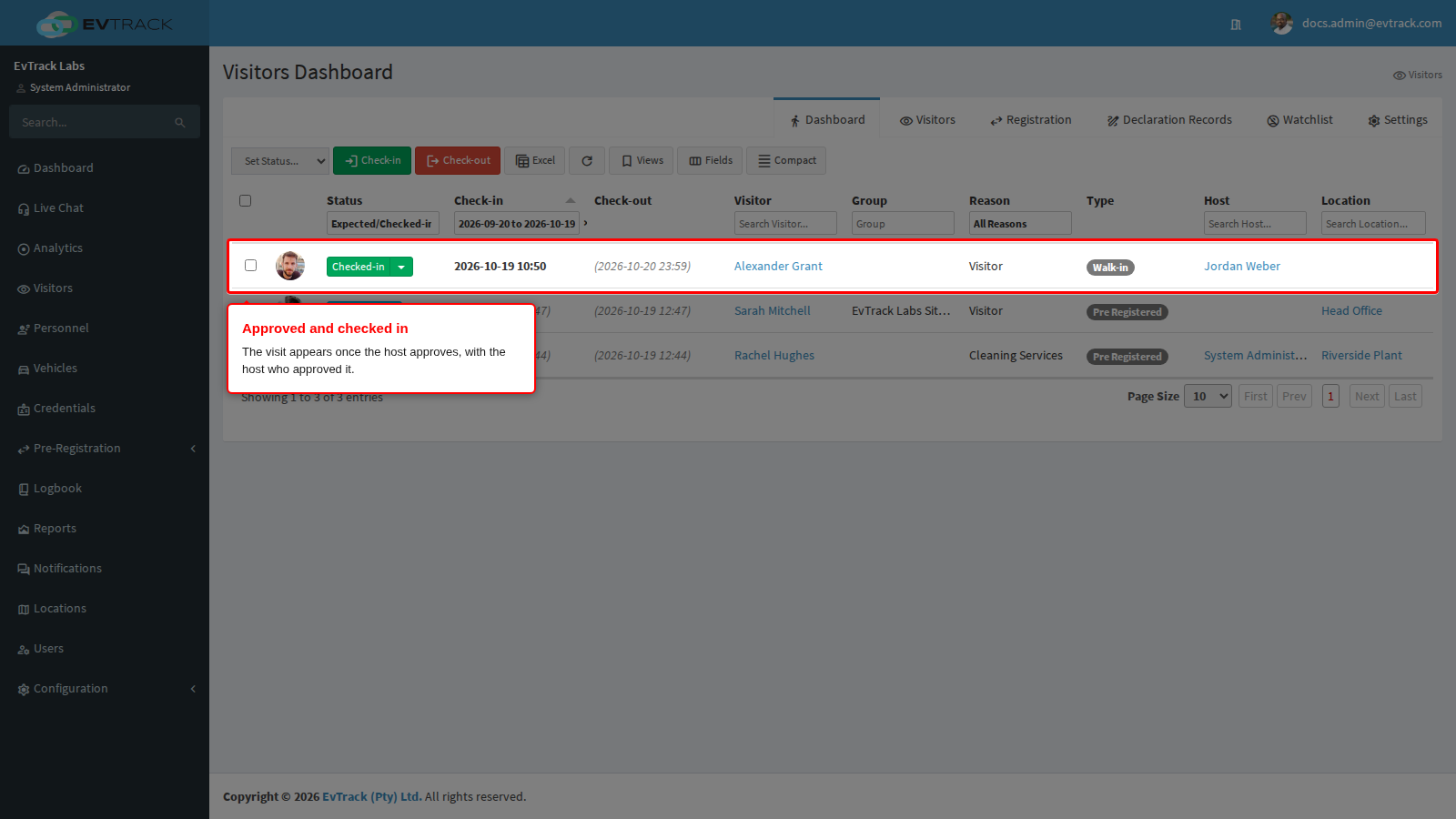Switch to the Dashboard tab
Image resolution: width=1456 pixels, height=819 pixels.
(x=826, y=119)
